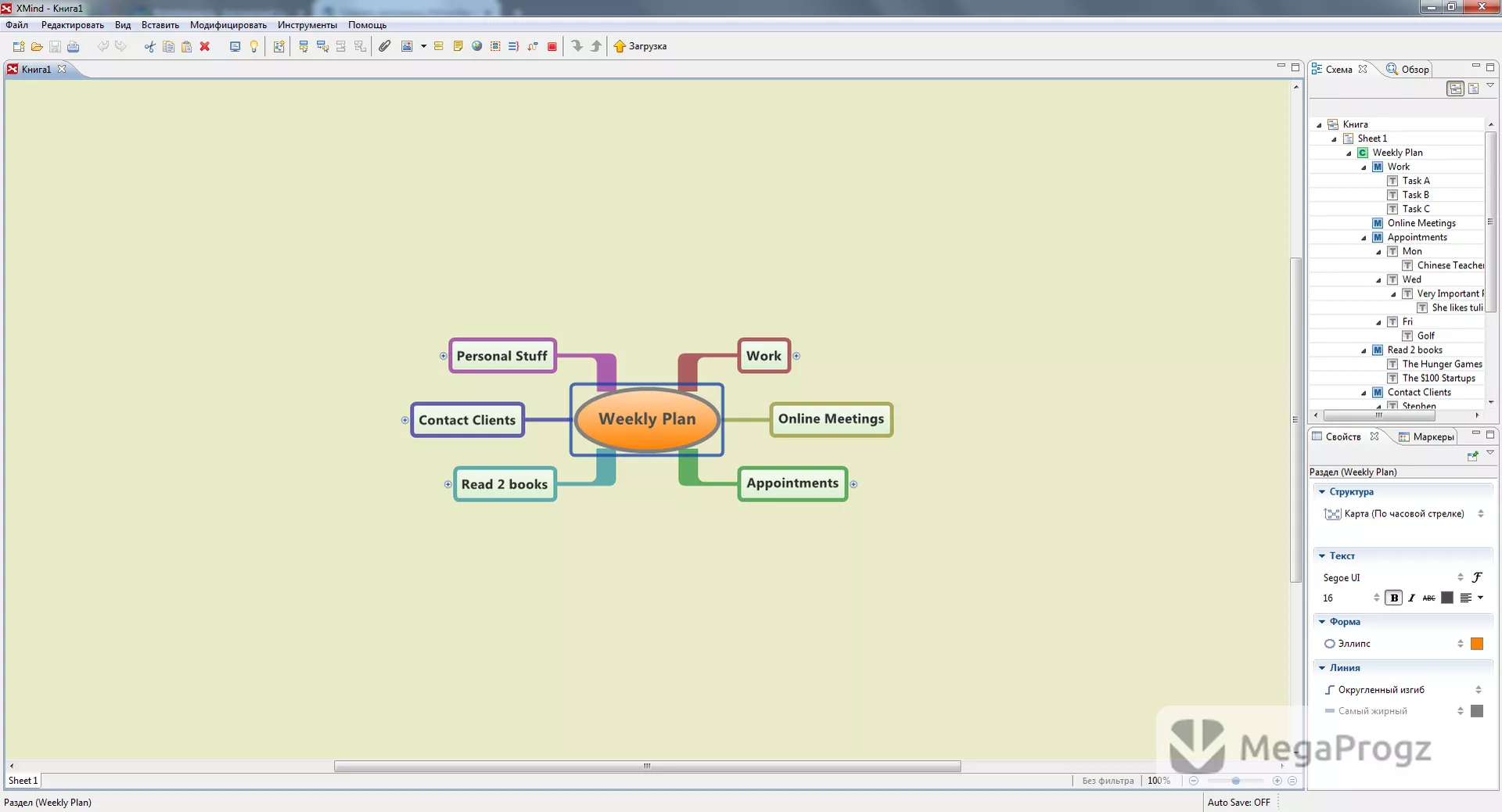Screen dimensions: 1502x812
Task: Click the pin icon in properties panel
Action: point(1472,455)
